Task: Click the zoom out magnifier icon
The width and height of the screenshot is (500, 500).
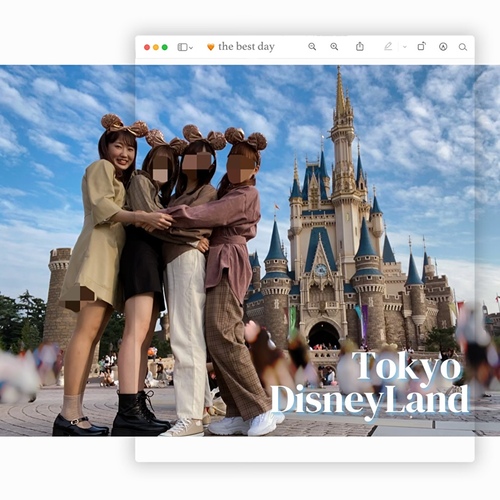Action: point(312,47)
